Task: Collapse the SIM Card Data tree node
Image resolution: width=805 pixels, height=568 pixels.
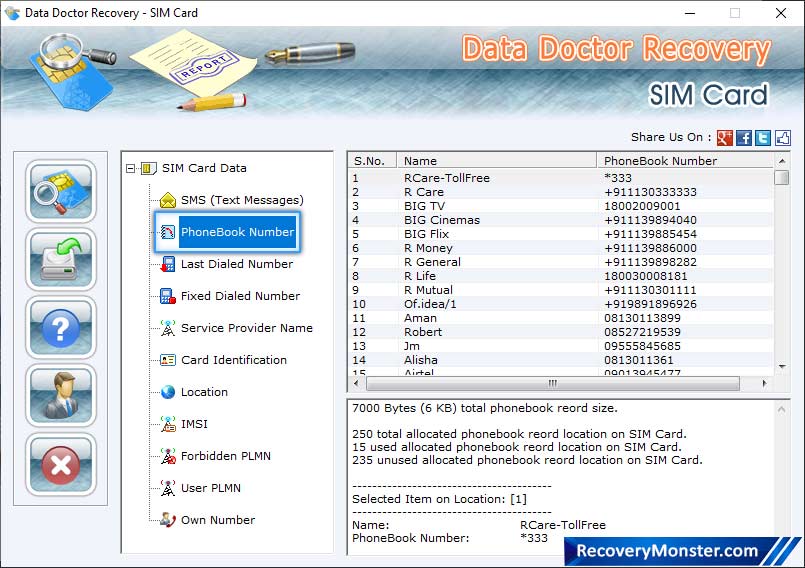Action: coord(130,168)
